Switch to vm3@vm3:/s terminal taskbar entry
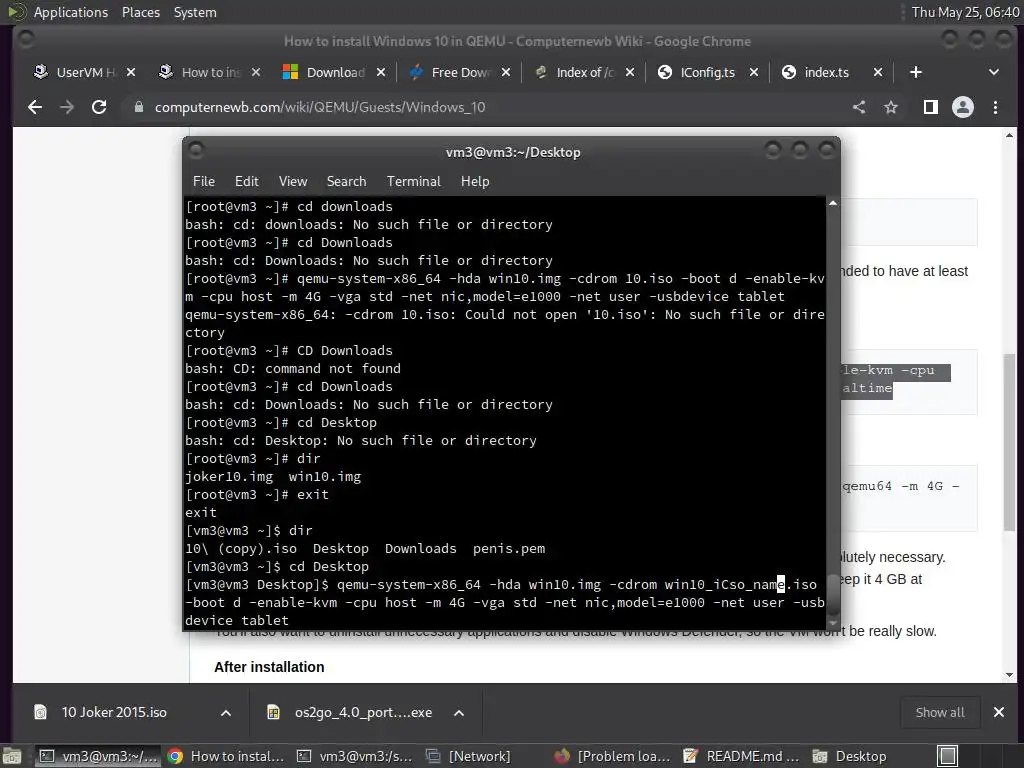 [355, 756]
